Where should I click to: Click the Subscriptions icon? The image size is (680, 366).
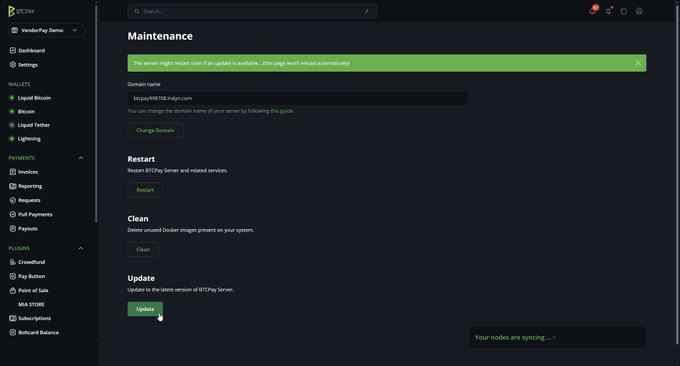click(x=13, y=318)
